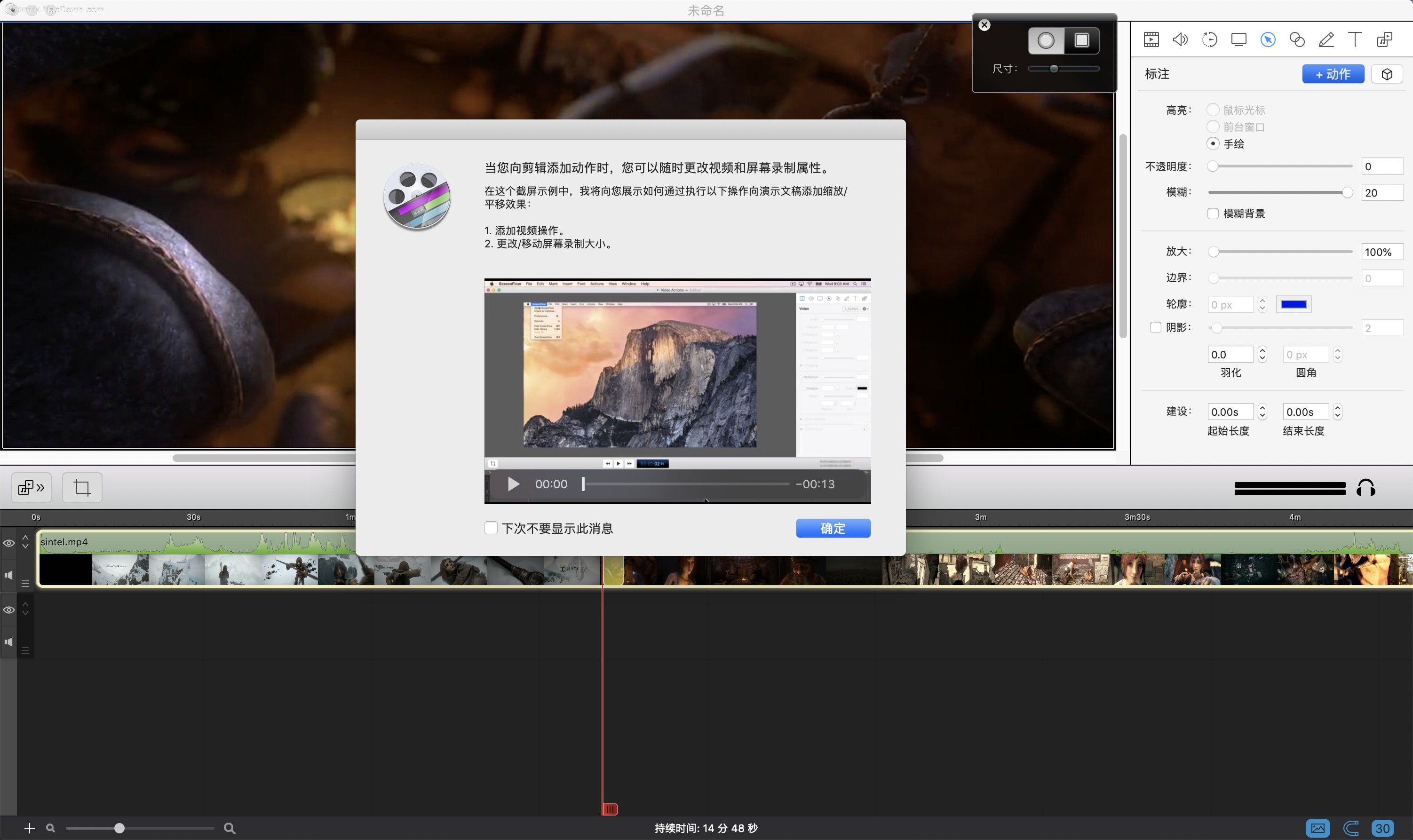Enable the 阴影 shadow checkbox

pos(1155,328)
